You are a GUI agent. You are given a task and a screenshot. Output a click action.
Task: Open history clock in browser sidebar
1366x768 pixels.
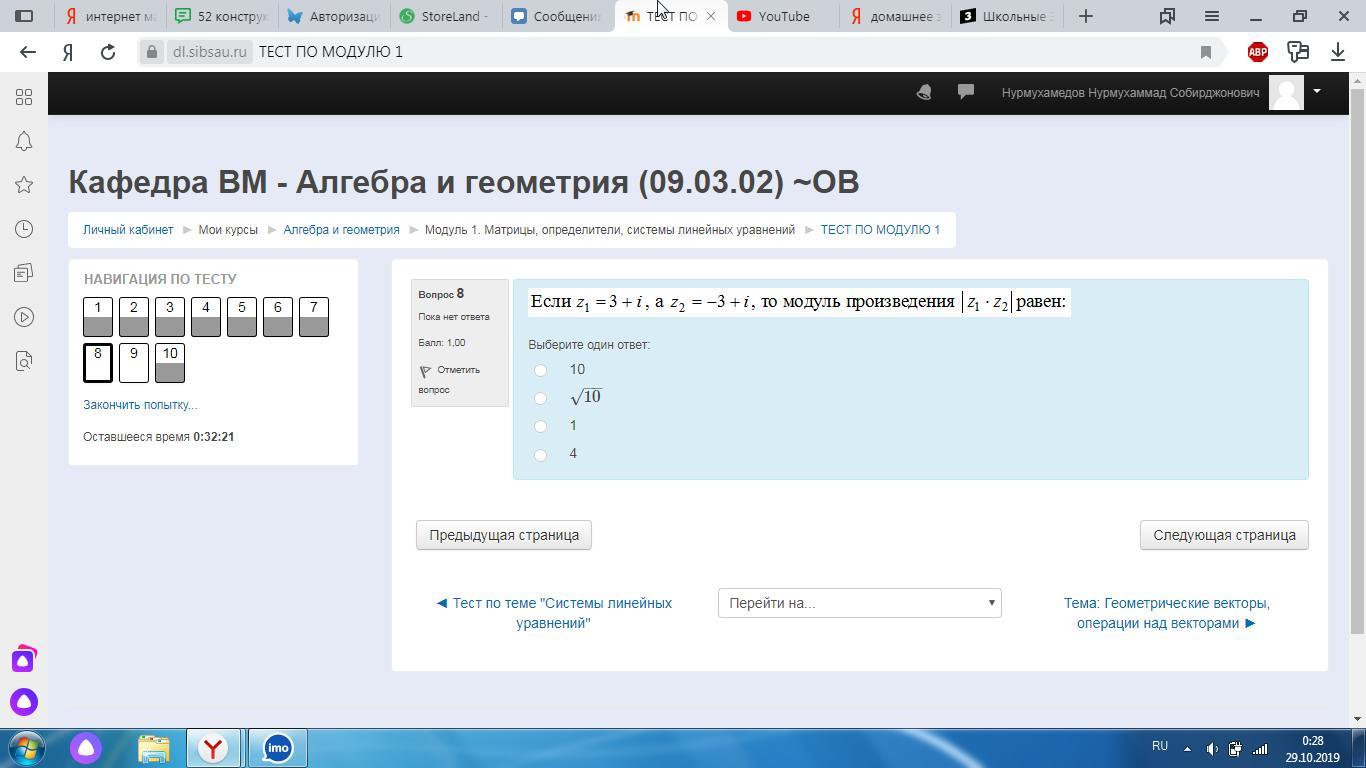click(x=24, y=229)
